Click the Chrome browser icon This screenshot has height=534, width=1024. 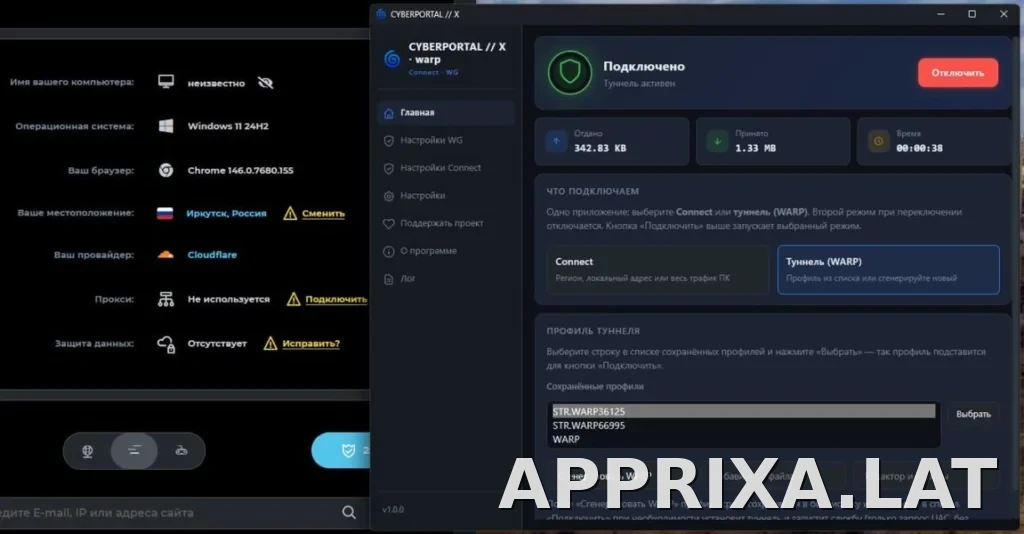(x=166, y=170)
